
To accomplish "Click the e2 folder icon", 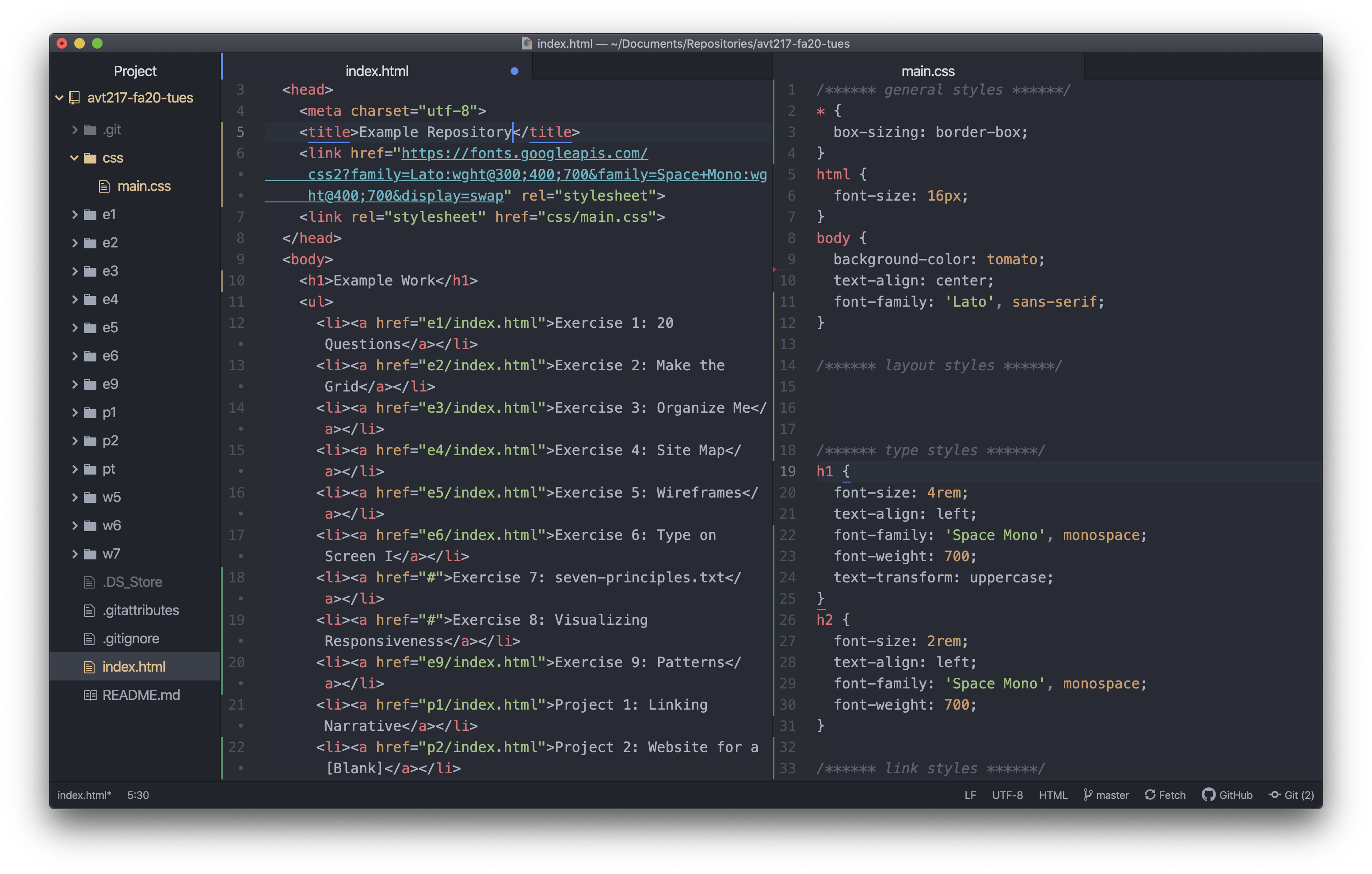I will coord(90,243).
